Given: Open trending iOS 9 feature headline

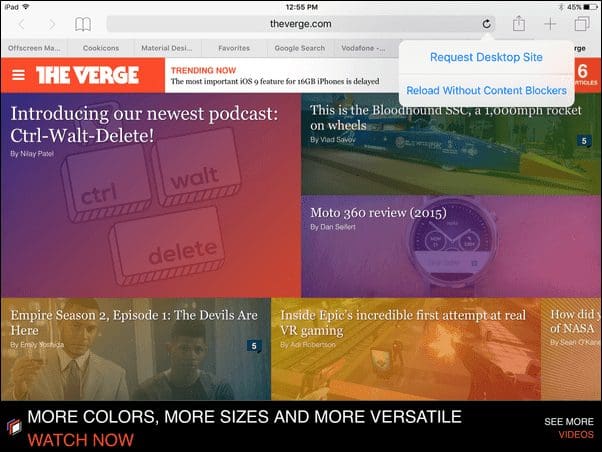Looking at the screenshot, I should 275,81.
